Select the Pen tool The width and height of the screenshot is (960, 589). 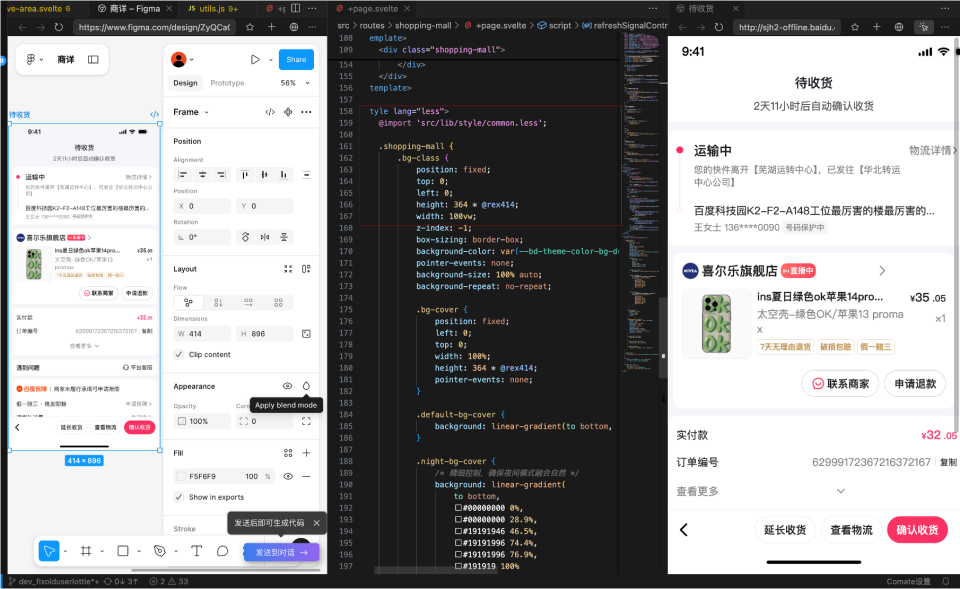tap(160, 551)
